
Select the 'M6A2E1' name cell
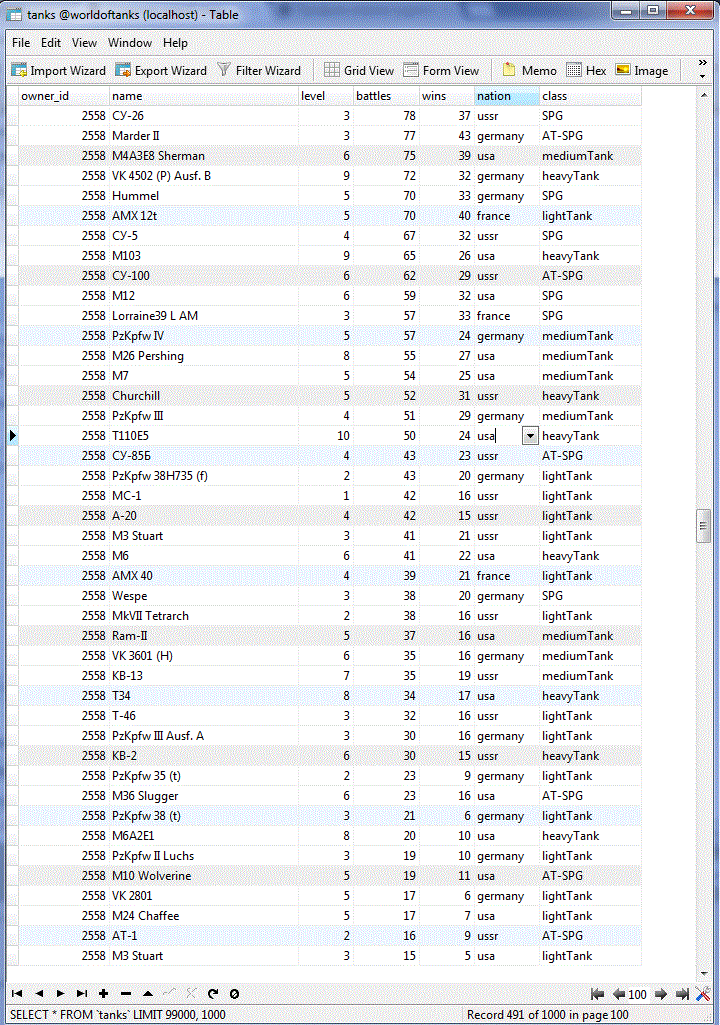tap(203, 835)
